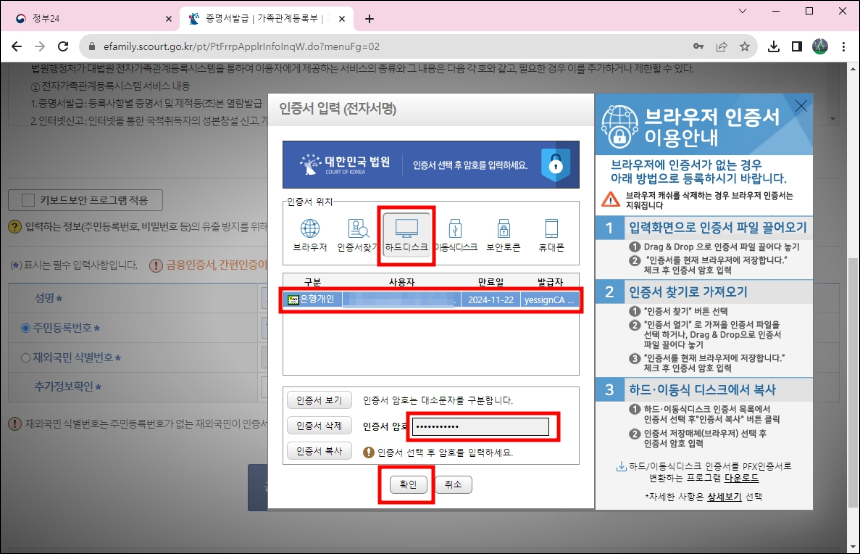860x554 pixels.
Task: Click the browser back arrow
Action: pyautogui.click(x=17, y=47)
